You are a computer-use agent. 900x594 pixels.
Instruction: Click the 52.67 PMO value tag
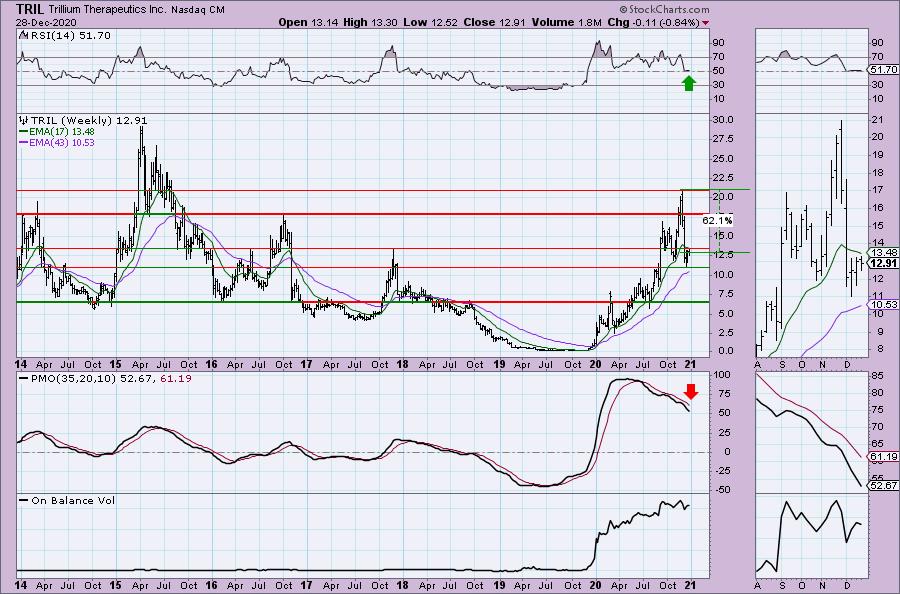(884, 486)
